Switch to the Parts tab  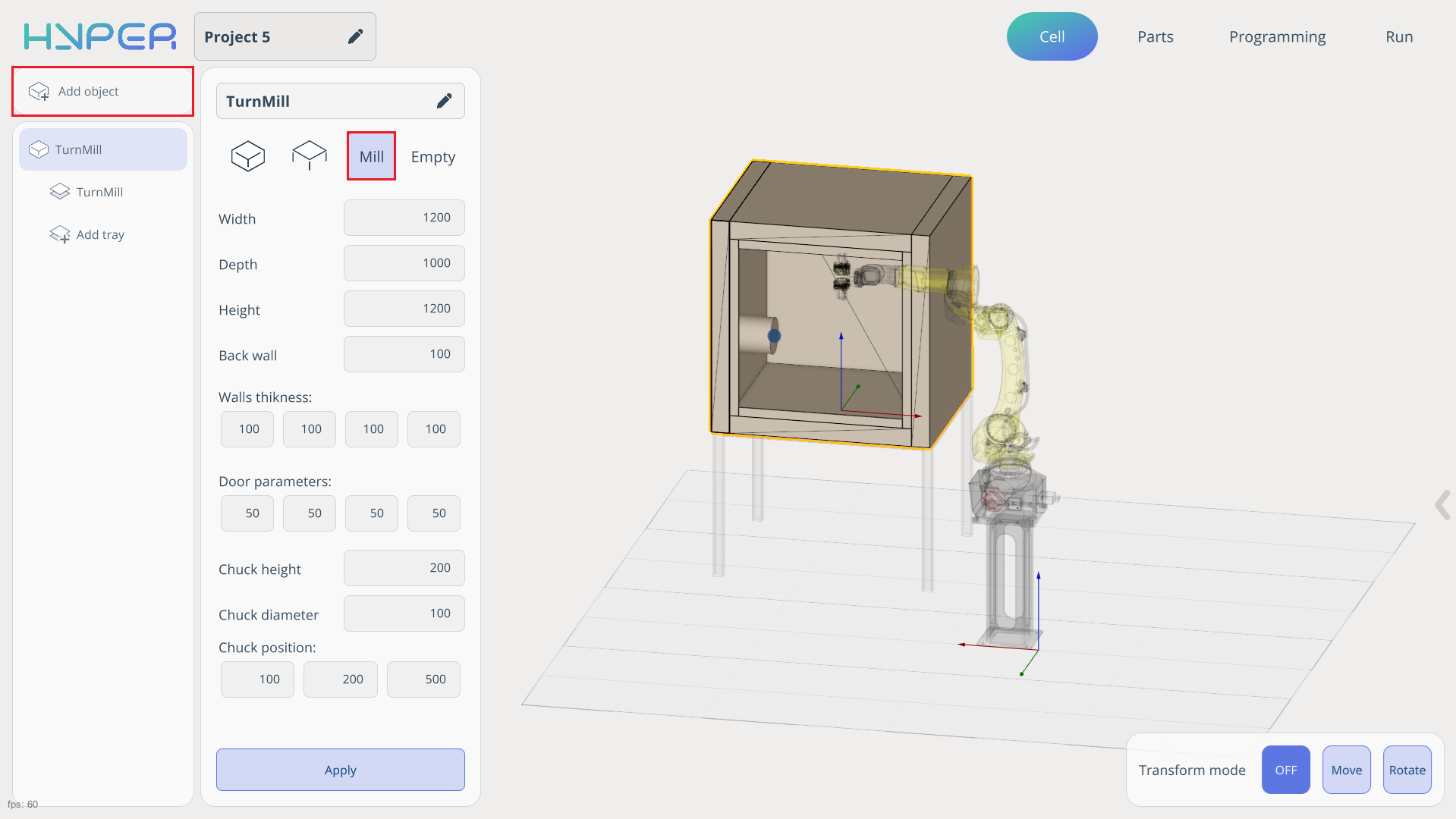(1155, 36)
